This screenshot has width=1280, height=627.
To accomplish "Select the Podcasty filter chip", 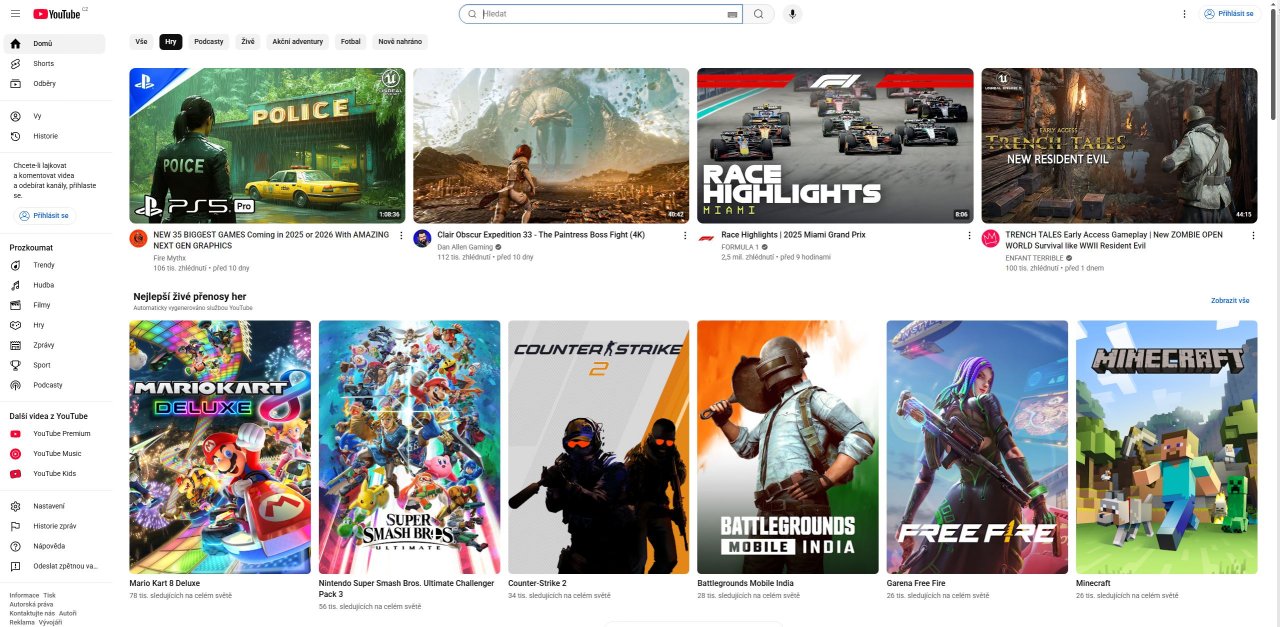I will click(209, 42).
